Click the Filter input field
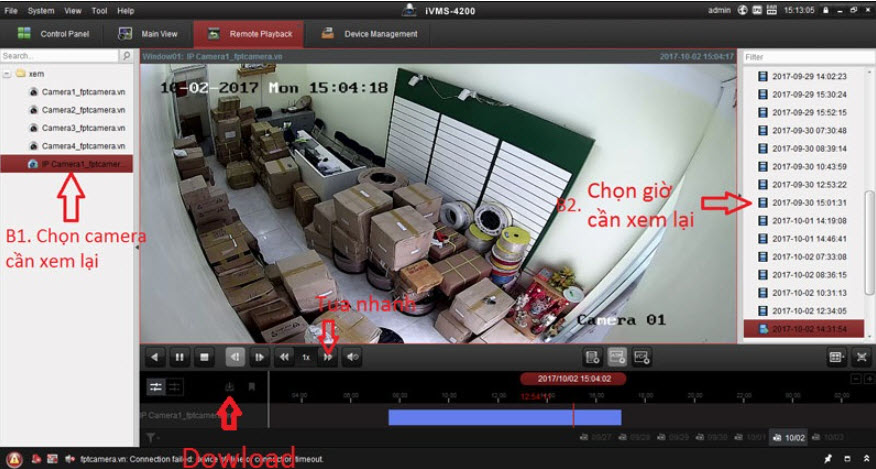 coord(807,57)
